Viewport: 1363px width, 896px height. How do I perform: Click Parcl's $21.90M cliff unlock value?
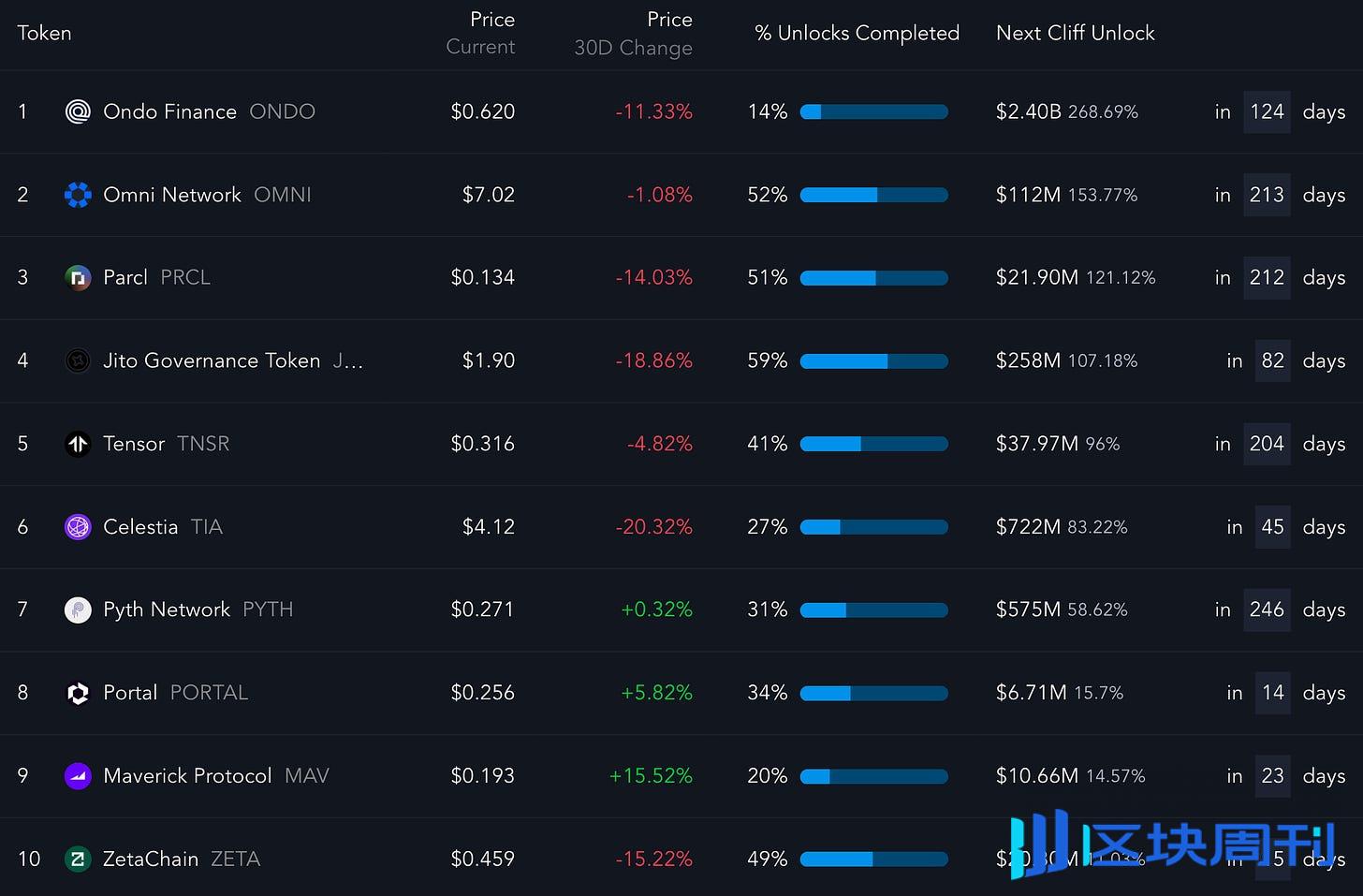(1037, 277)
